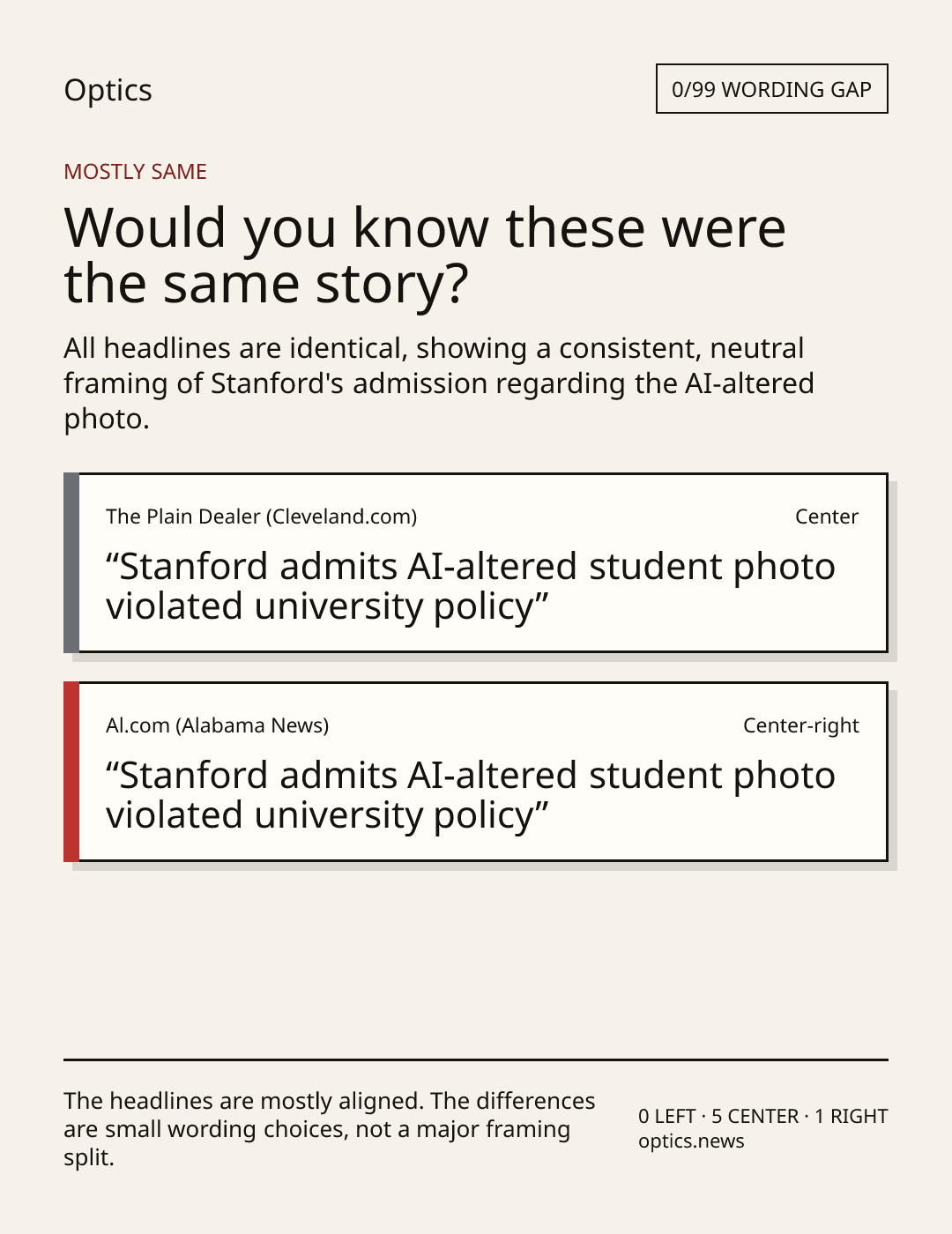
Task: Click the horizontal divider line above footer
Action: (x=476, y=1059)
